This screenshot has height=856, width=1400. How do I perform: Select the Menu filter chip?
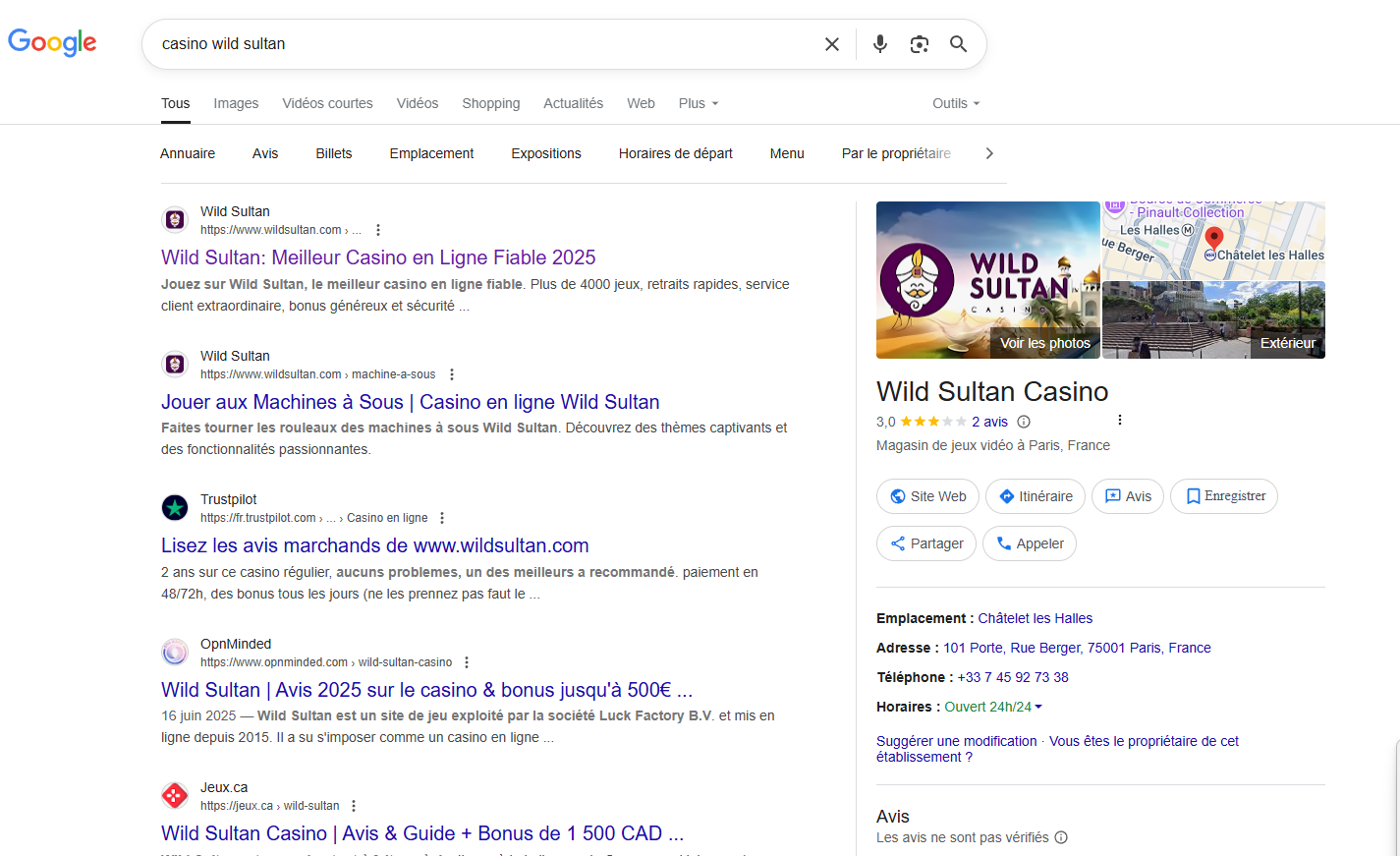787,153
